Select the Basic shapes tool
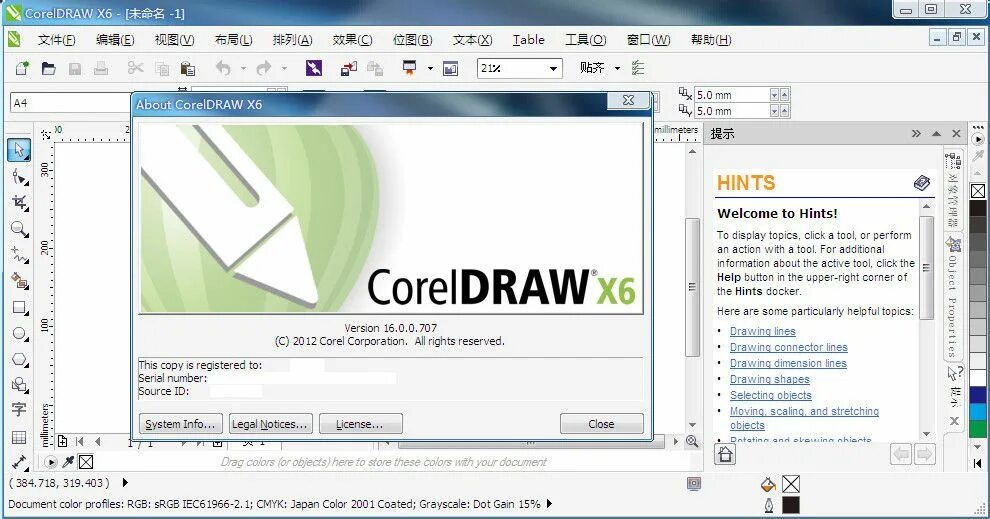Viewport: 990px width, 519px height. (x=20, y=385)
